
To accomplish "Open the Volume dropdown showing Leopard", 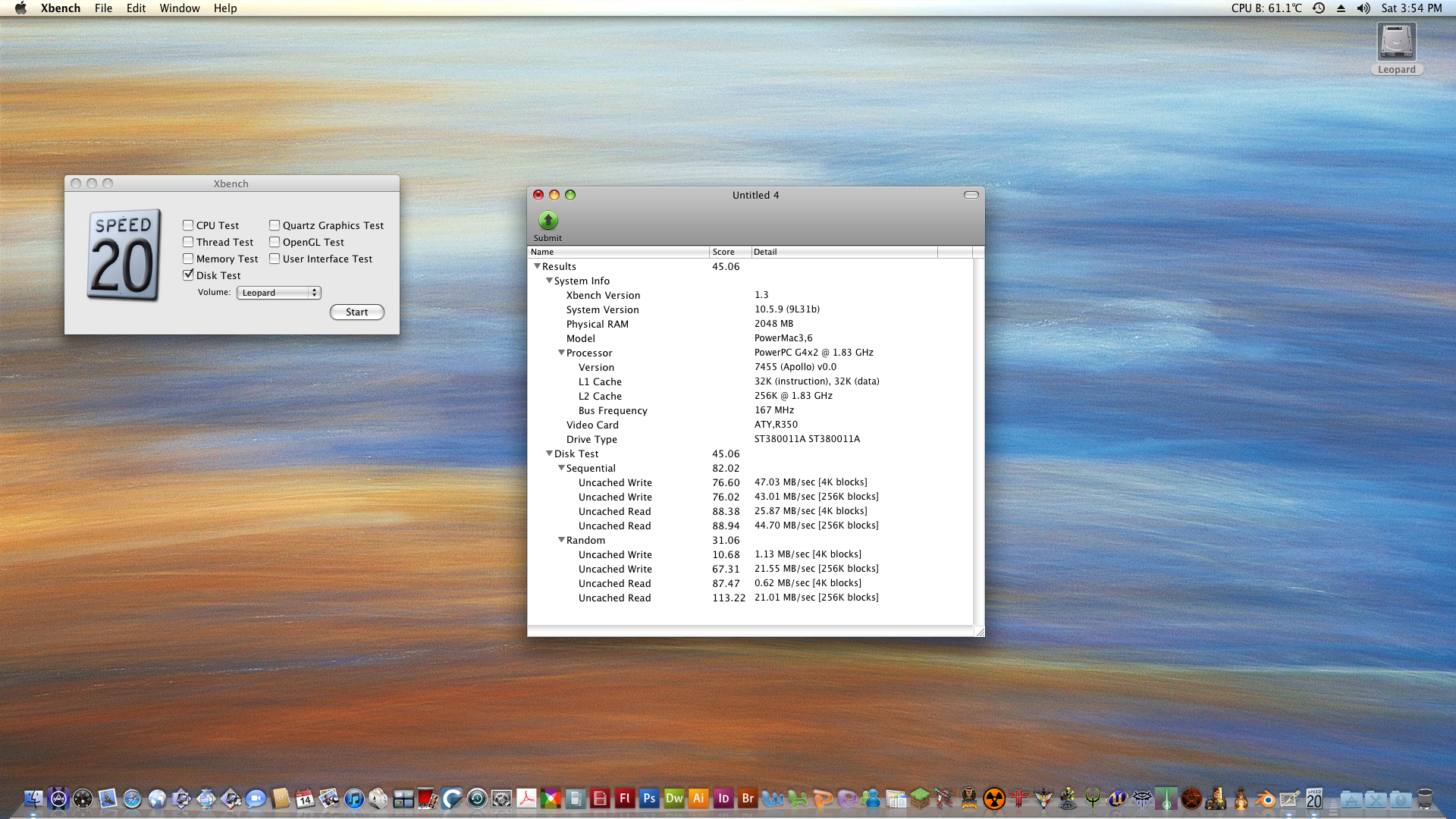I will [x=279, y=293].
